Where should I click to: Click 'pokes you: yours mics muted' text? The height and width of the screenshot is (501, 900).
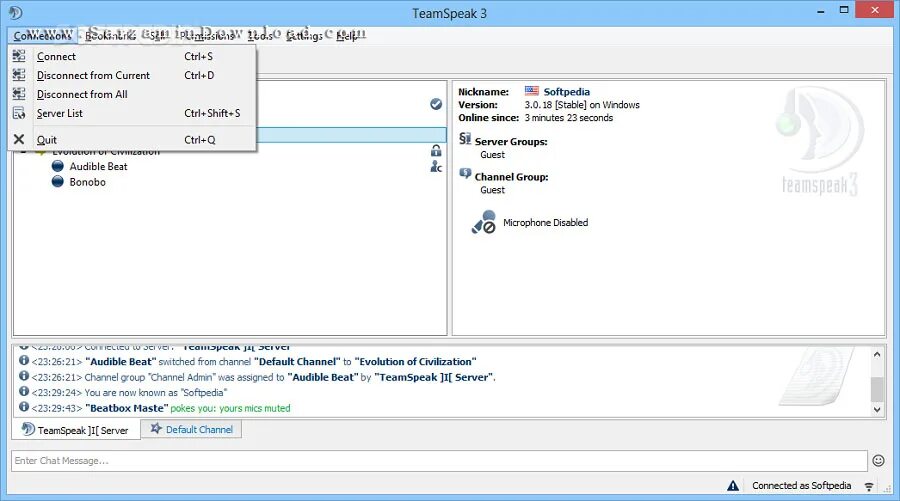[x=230, y=408]
